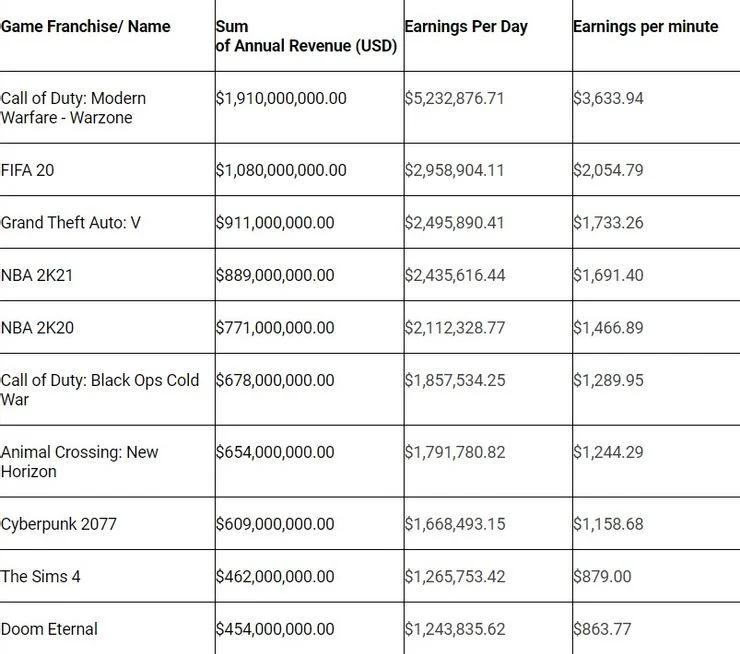Select the Earnings per minute header
The width and height of the screenshot is (740, 654).
645,27
